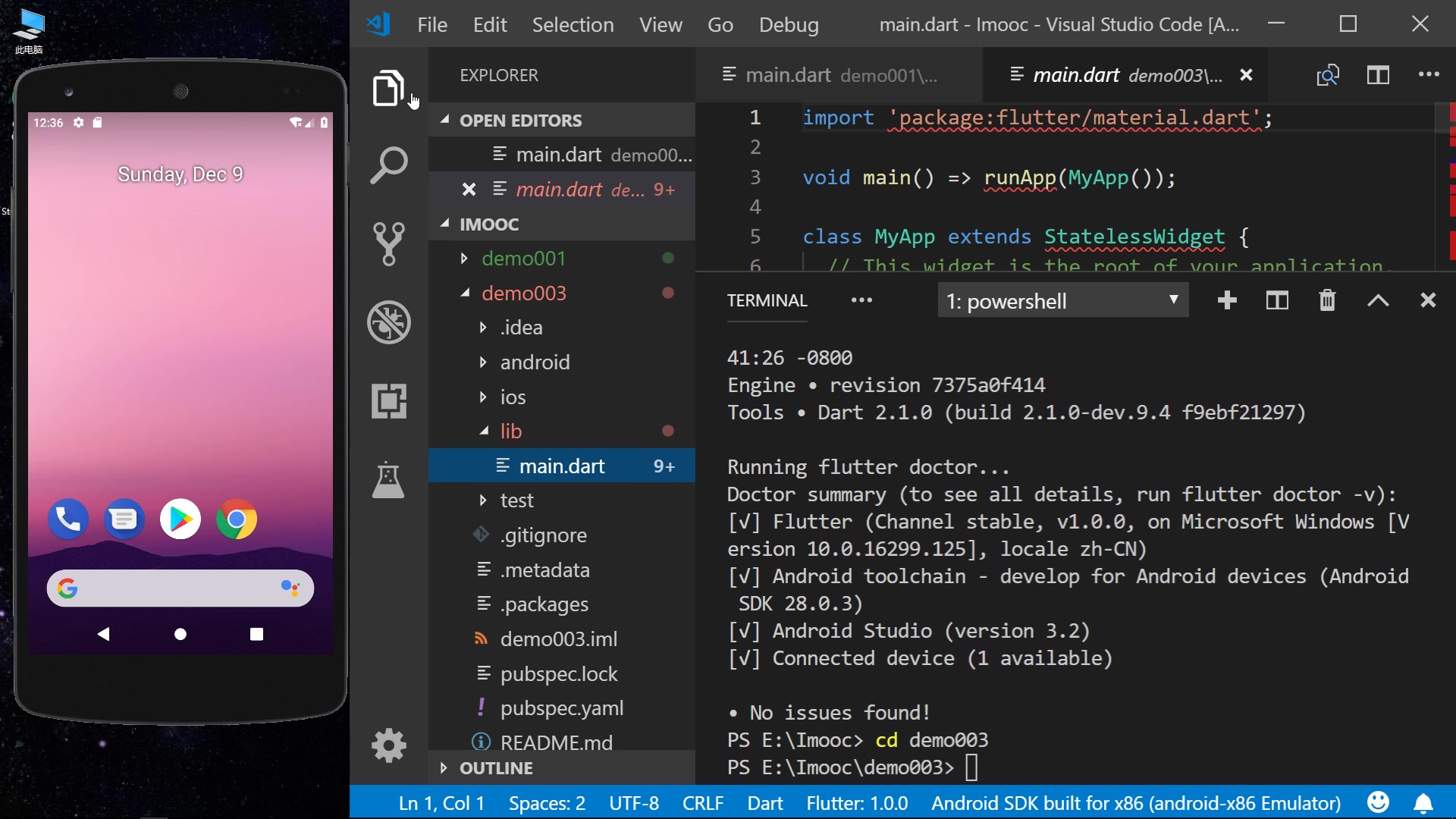The width and height of the screenshot is (1456, 819).
Task: Select the Kill Terminal trash icon
Action: coord(1328,301)
